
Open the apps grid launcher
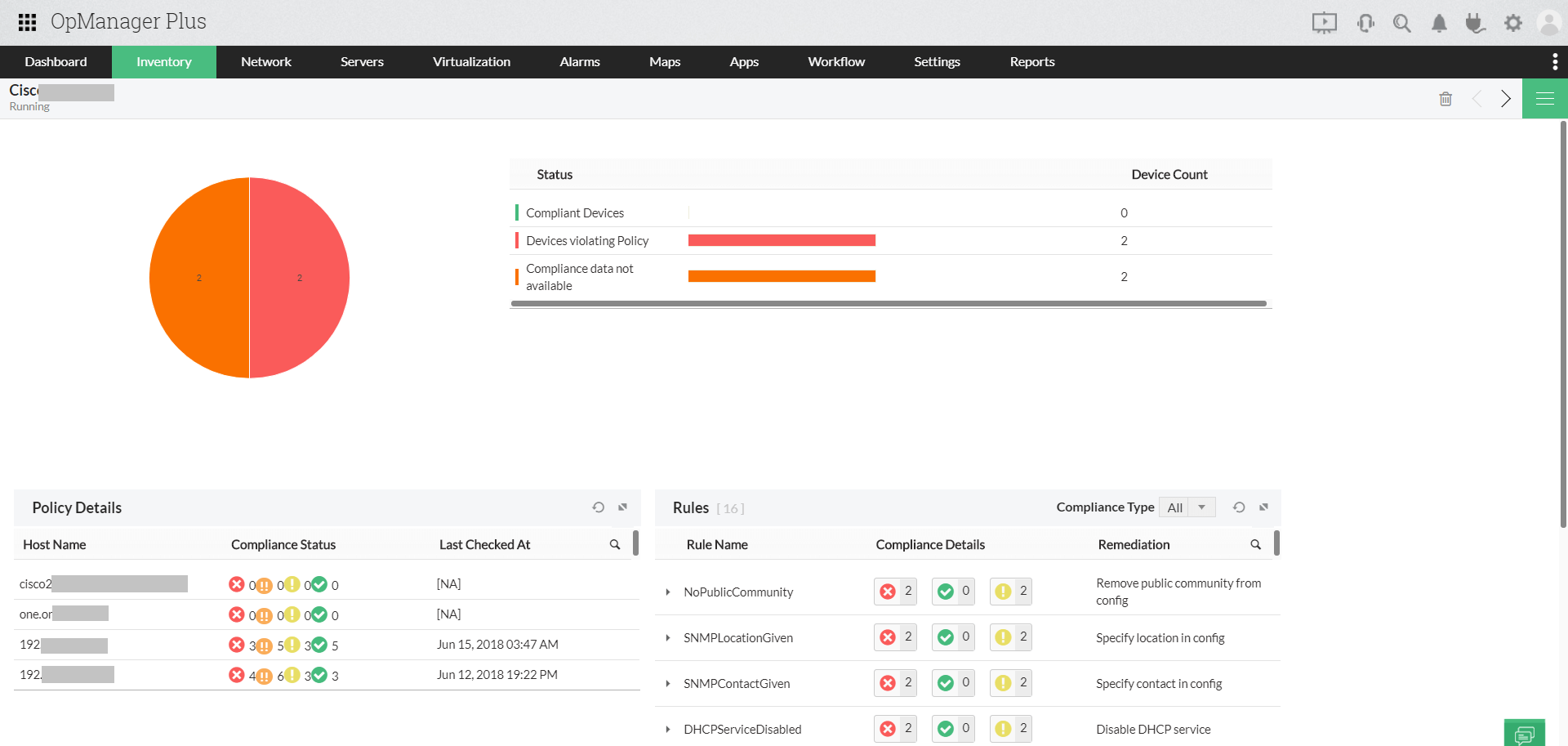pos(26,22)
